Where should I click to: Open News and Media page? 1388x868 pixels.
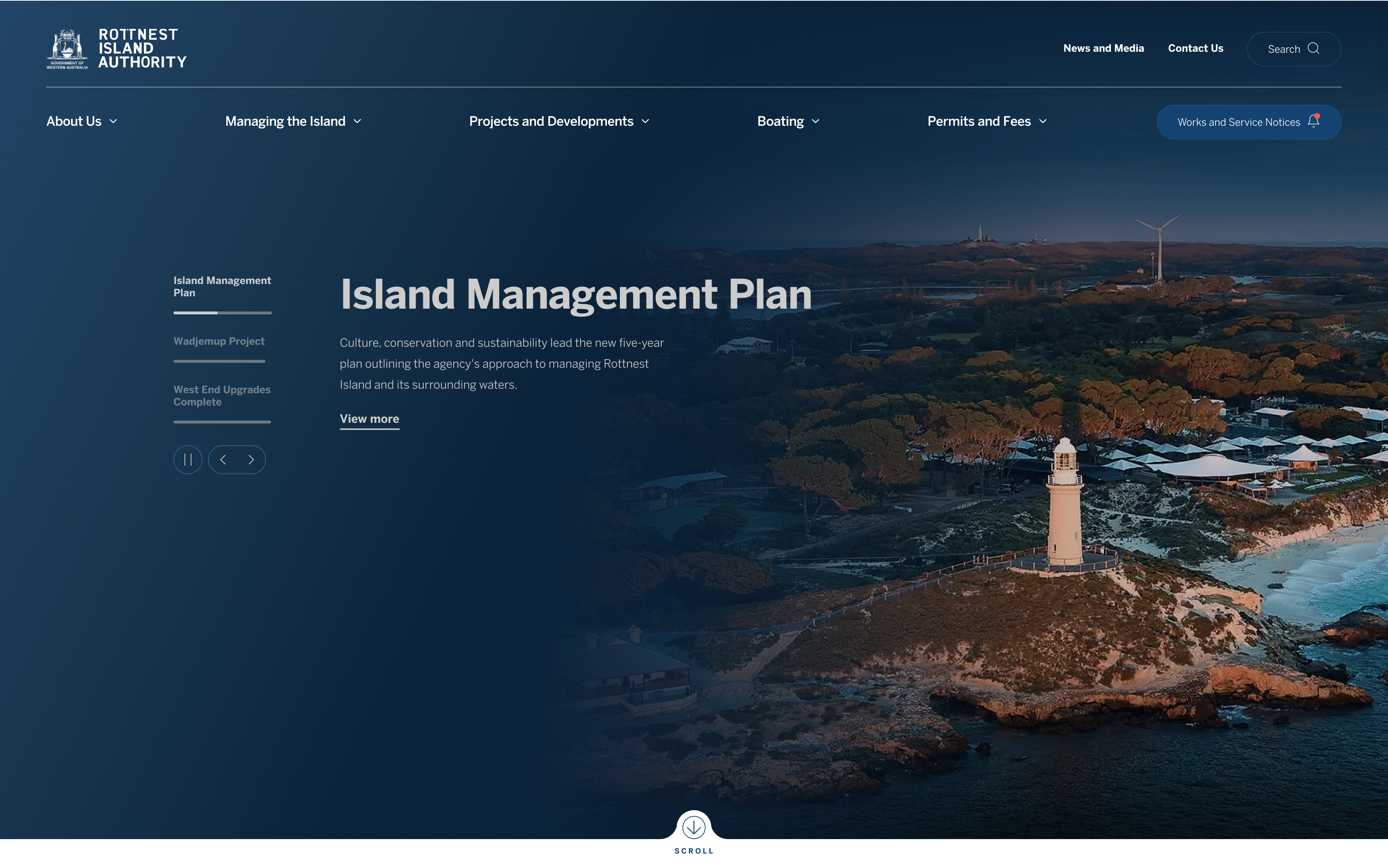pyautogui.click(x=1103, y=49)
